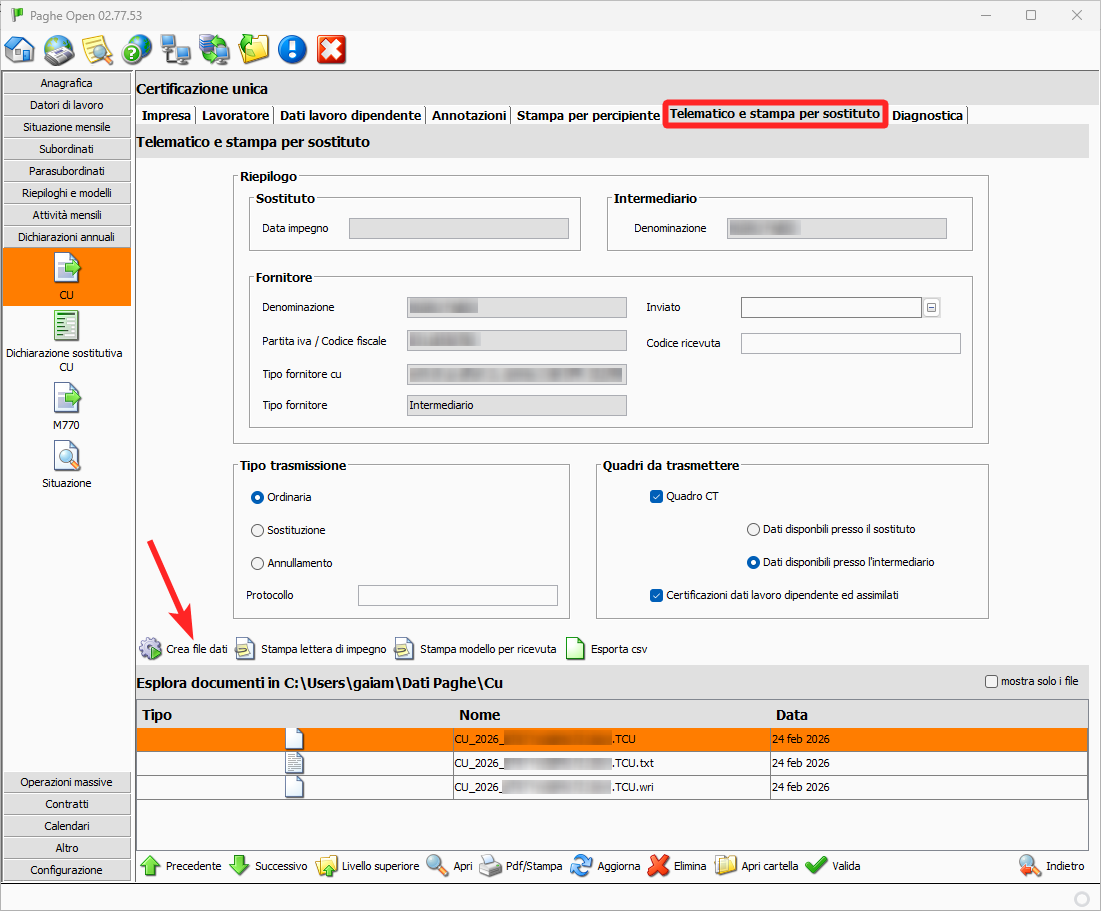
Task: Open the Inviato date picker button
Action: (932, 308)
